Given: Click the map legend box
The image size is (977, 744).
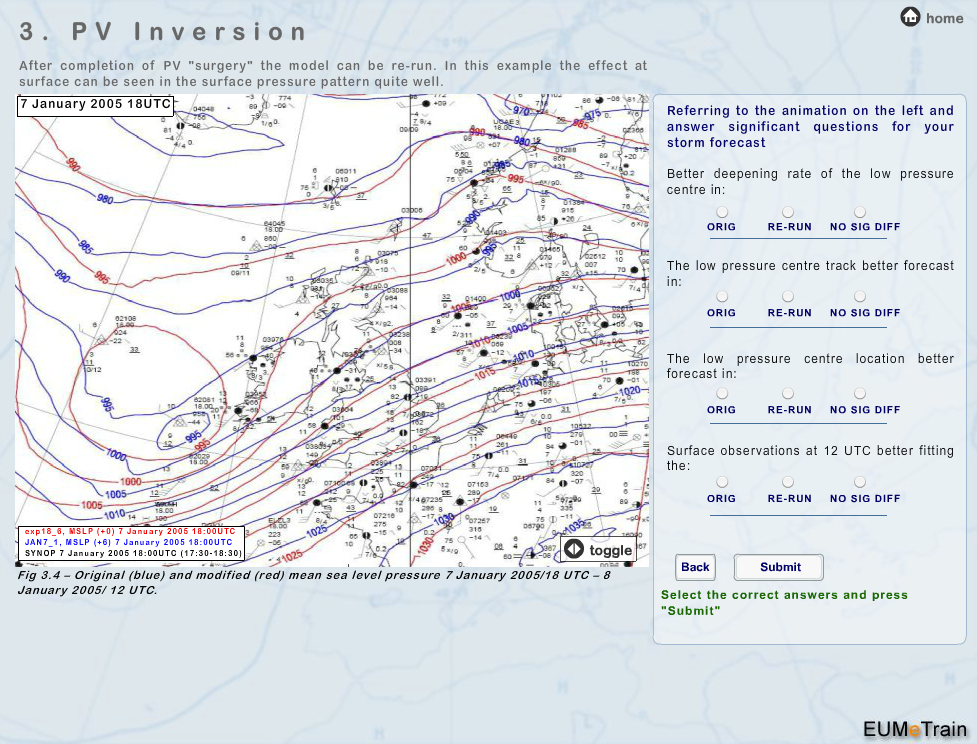Looking at the screenshot, I should point(130,542).
